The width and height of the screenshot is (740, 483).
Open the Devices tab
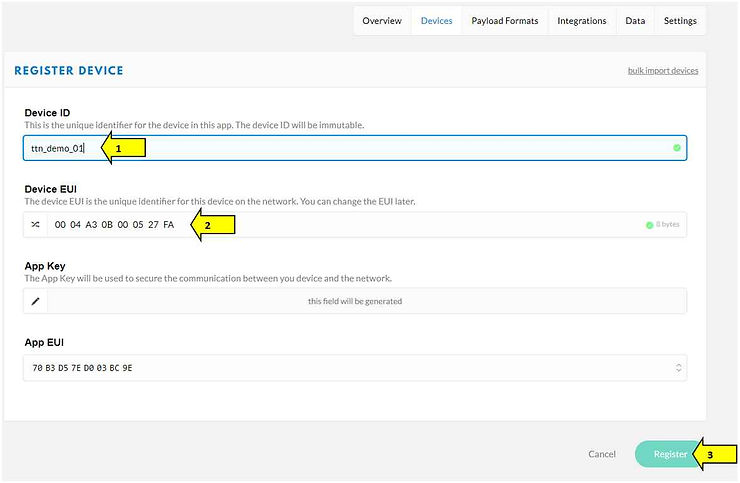click(x=436, y=21)
